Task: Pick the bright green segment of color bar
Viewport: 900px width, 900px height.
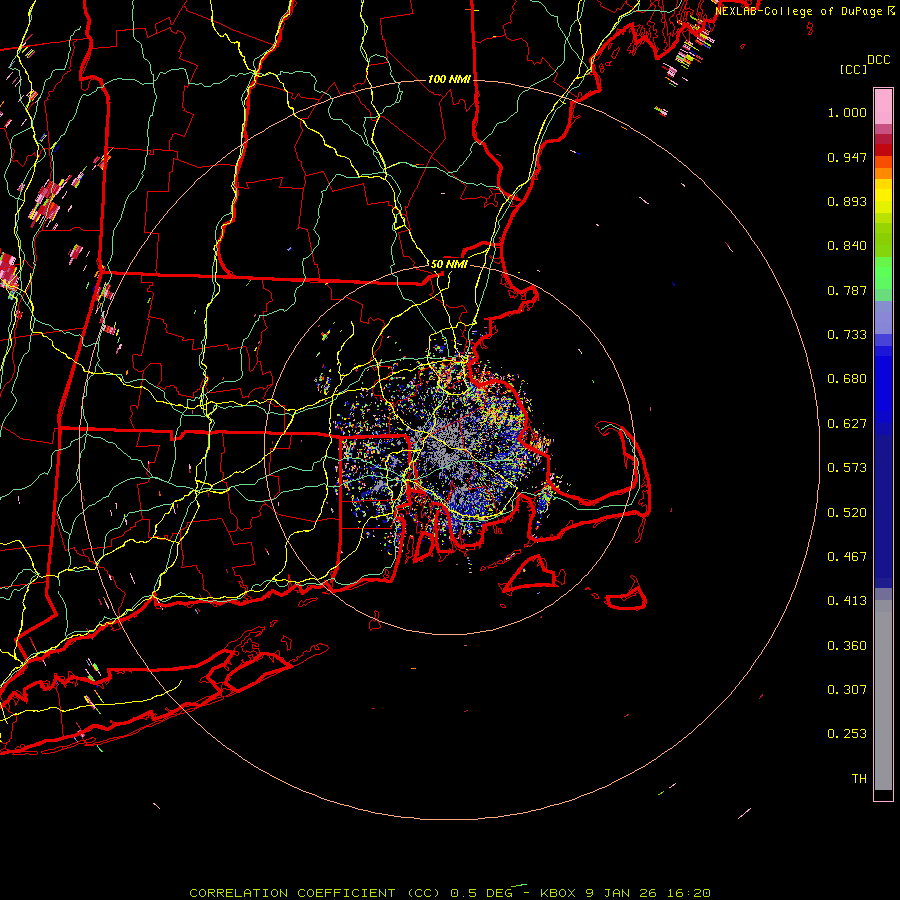Action: coord(883,273)
